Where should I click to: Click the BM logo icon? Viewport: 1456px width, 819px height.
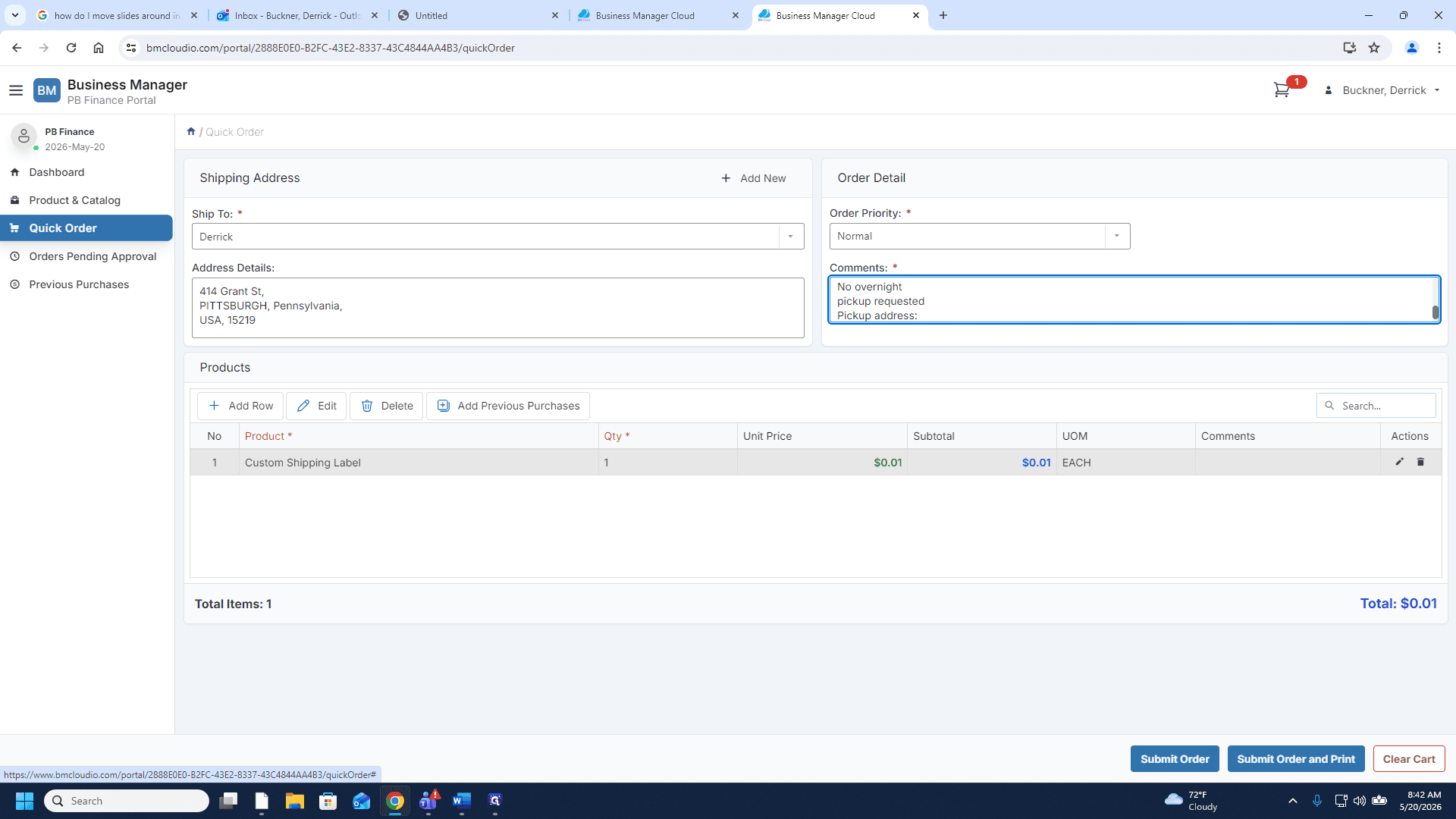47,90
